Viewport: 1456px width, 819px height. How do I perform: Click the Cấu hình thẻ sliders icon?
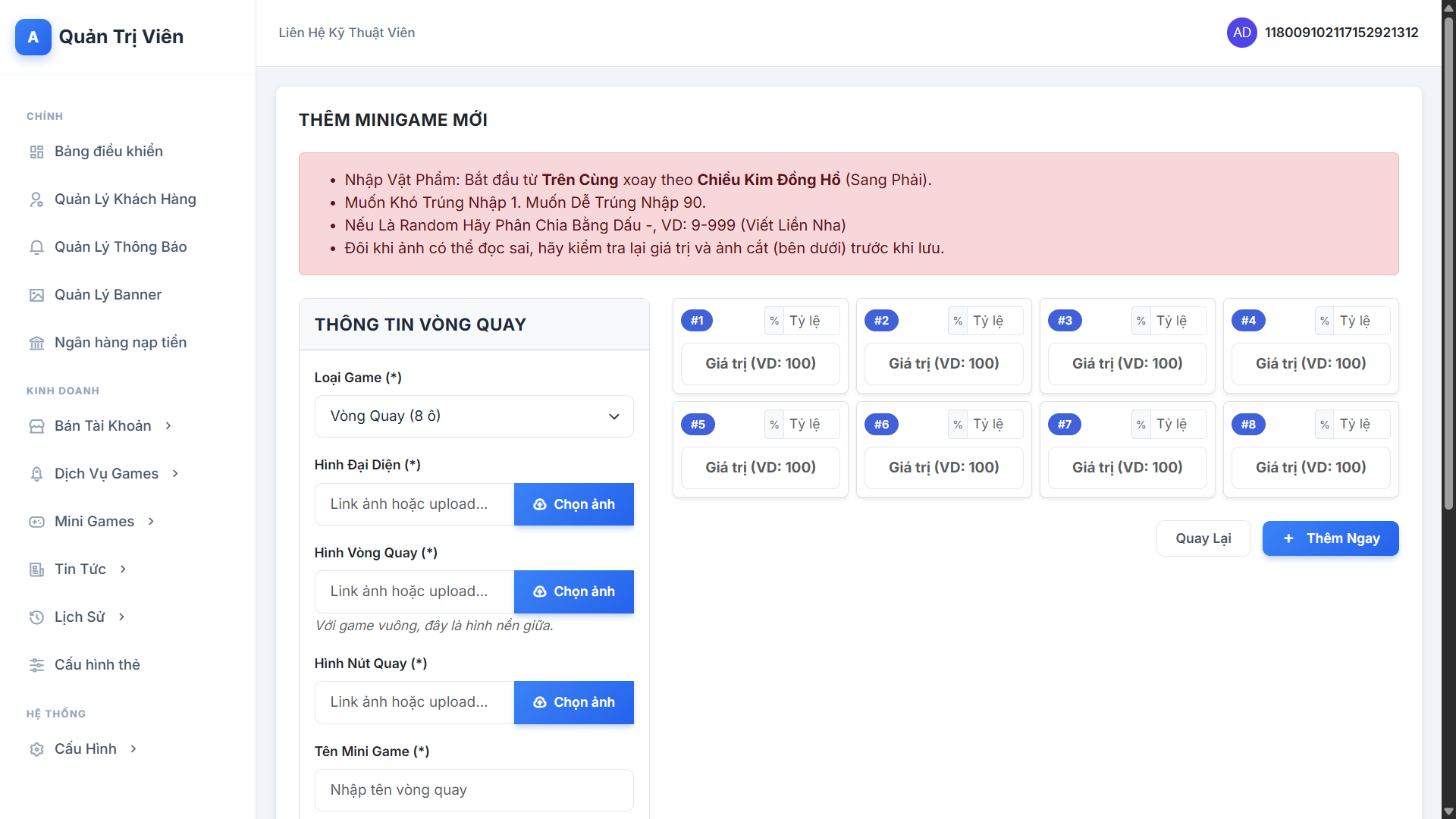(36, 665)
